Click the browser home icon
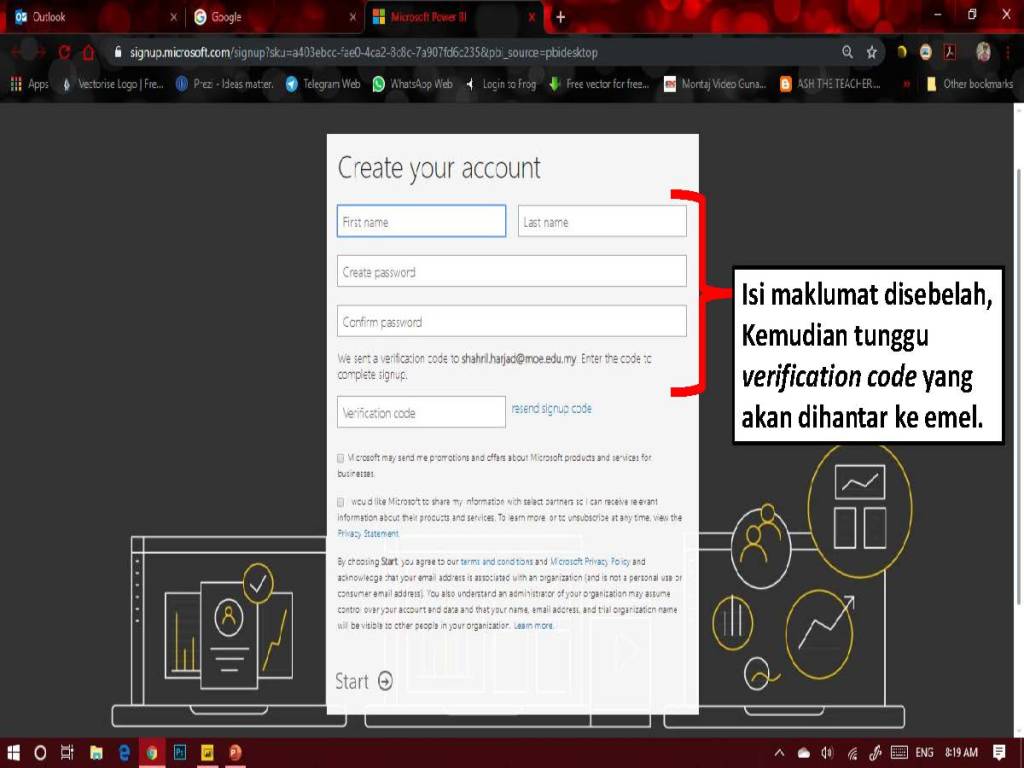Screen dimensions: 1024x768 [88, 52]
